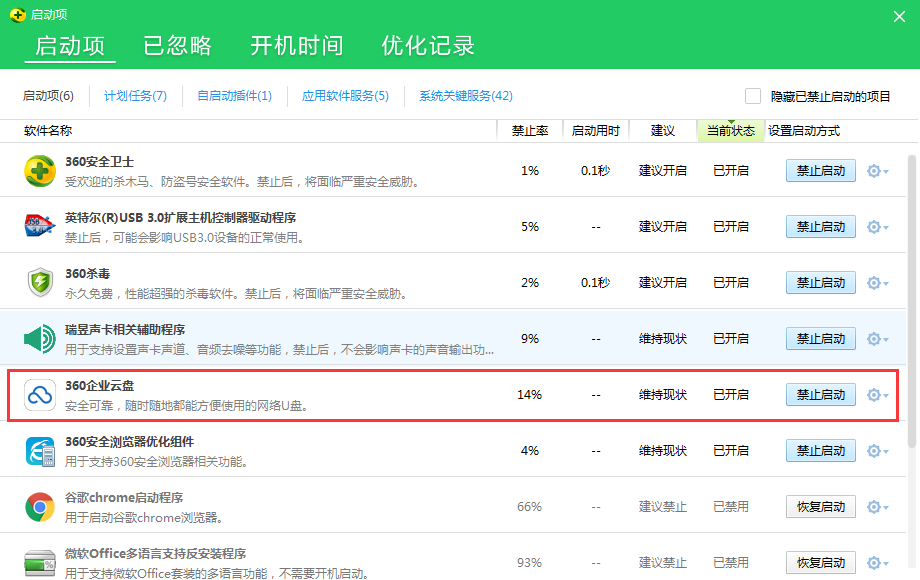Disable startup for 360杀毒 via 禁止启动
The width and height of the screenshot is (920, 580).
(820, 282)
